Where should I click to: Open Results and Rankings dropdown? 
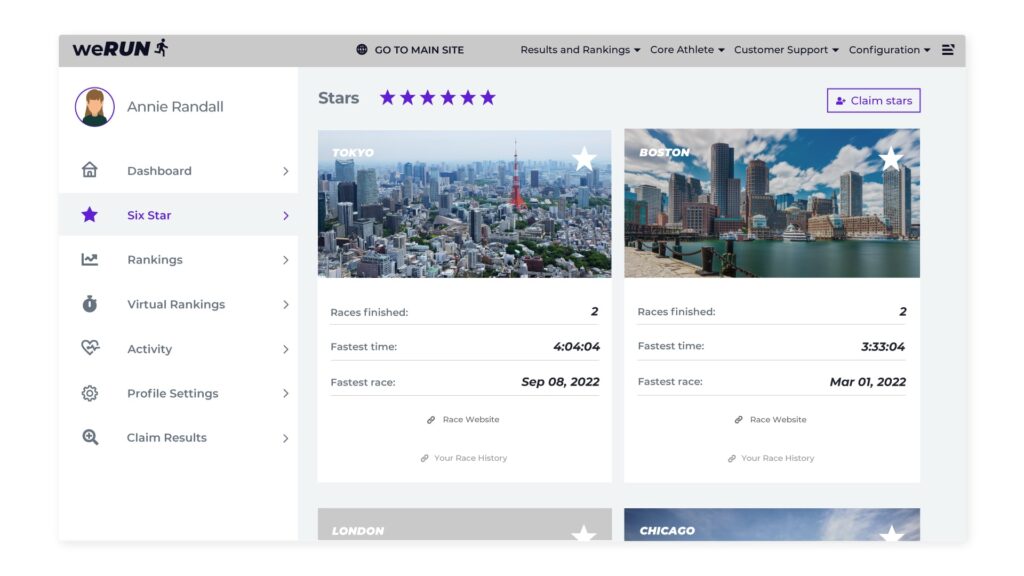pos(580,50)
